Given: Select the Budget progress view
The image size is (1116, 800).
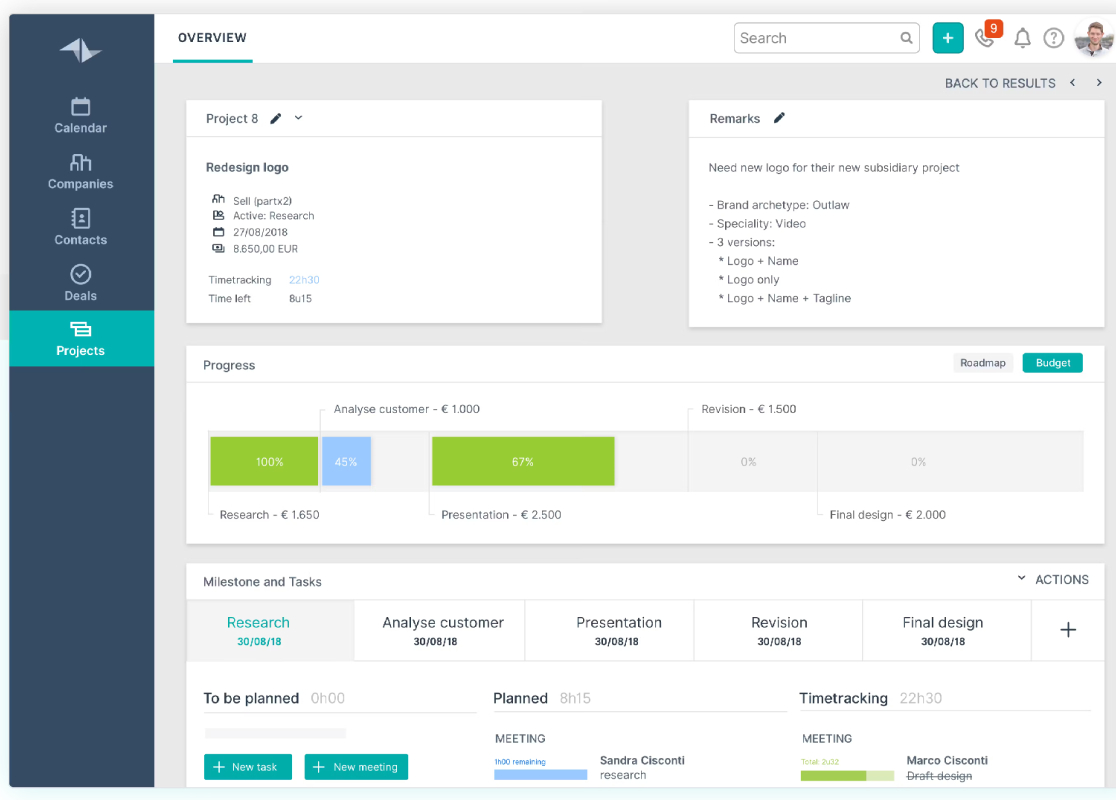Looking at the screenshot, I should [1052, 363].
